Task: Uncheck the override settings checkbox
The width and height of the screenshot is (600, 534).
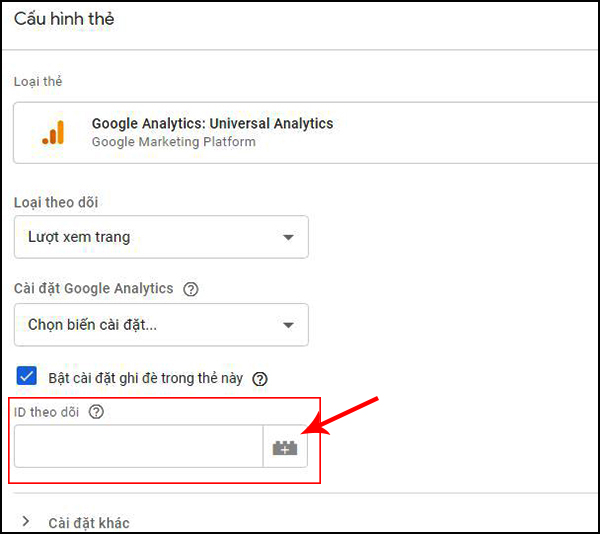Action: coord(27,376)
